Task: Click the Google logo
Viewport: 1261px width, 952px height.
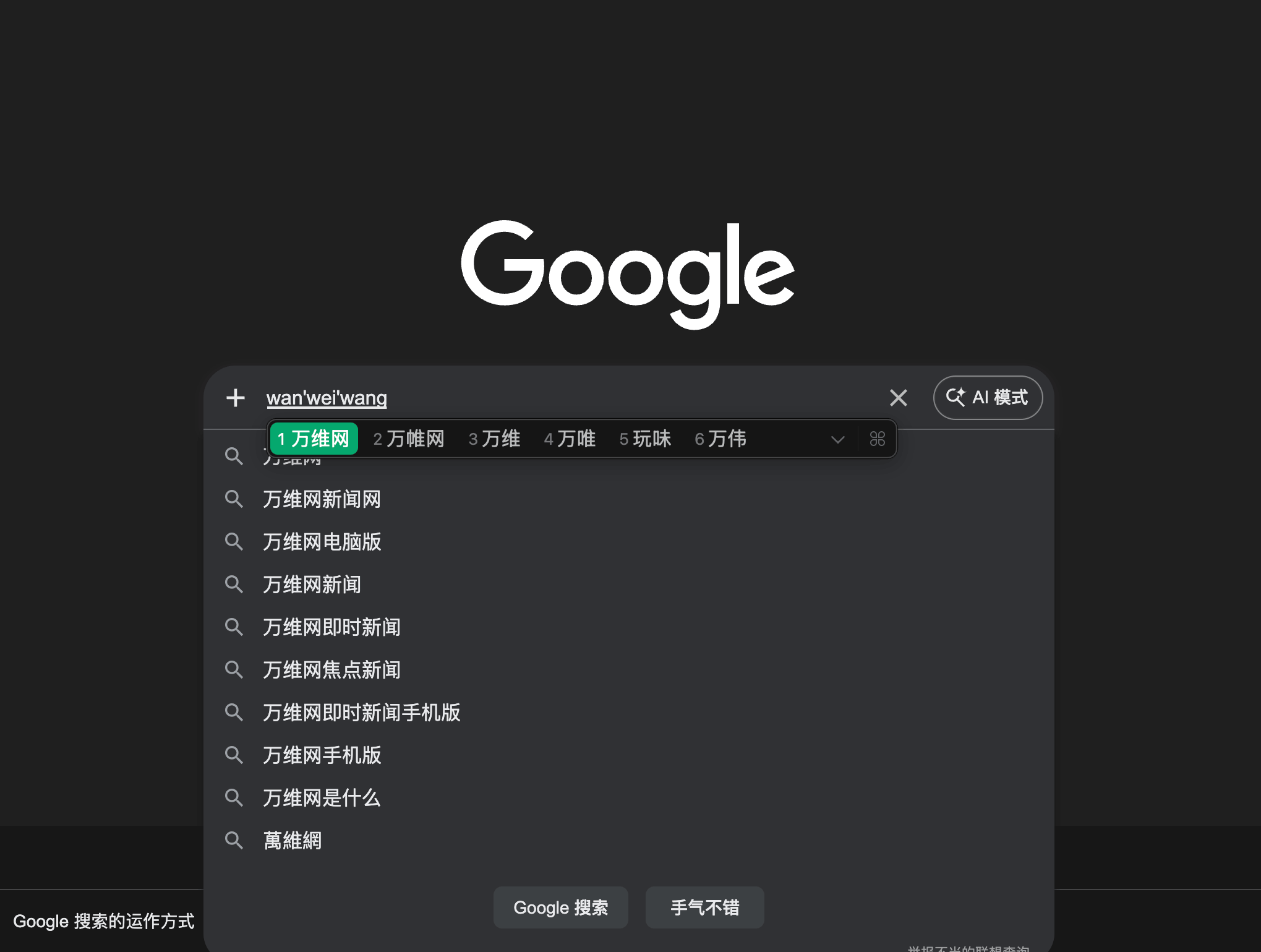Action: (x=628, y=275)
